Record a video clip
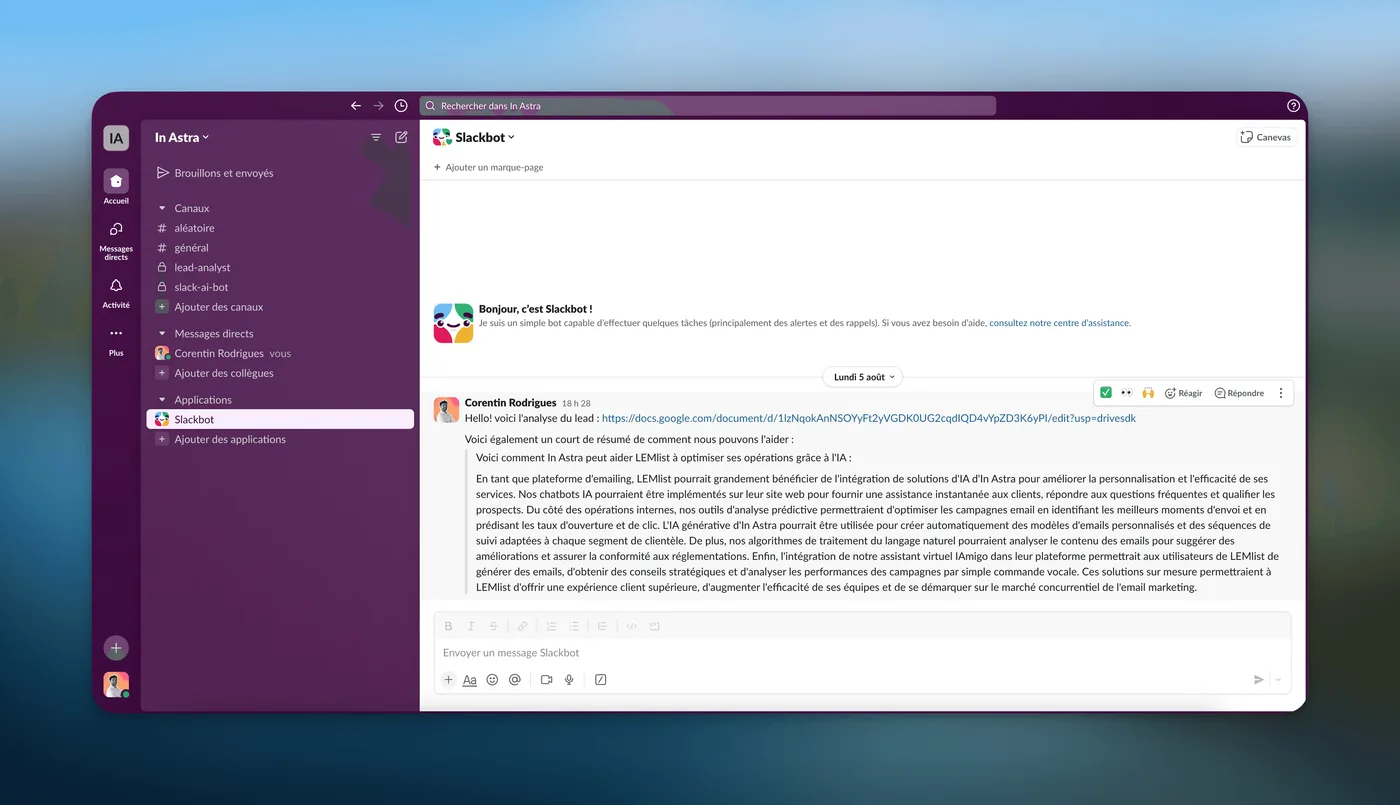 [547, 679]
